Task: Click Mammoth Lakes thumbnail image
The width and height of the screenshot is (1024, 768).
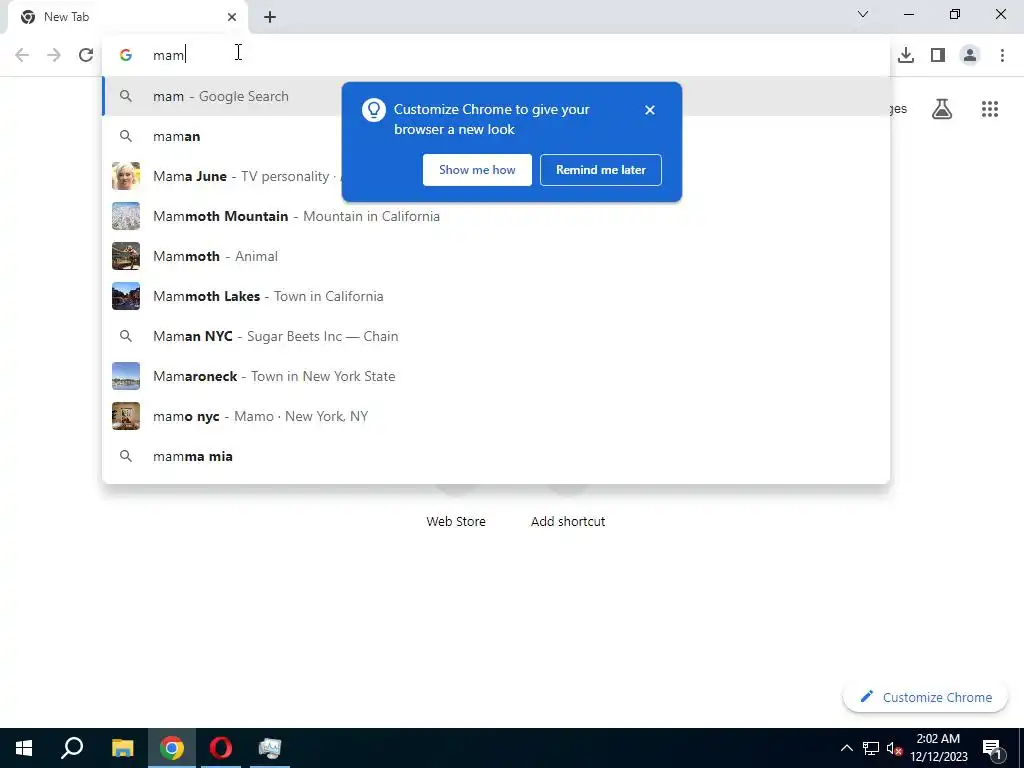Action: (x=126, y=296)
